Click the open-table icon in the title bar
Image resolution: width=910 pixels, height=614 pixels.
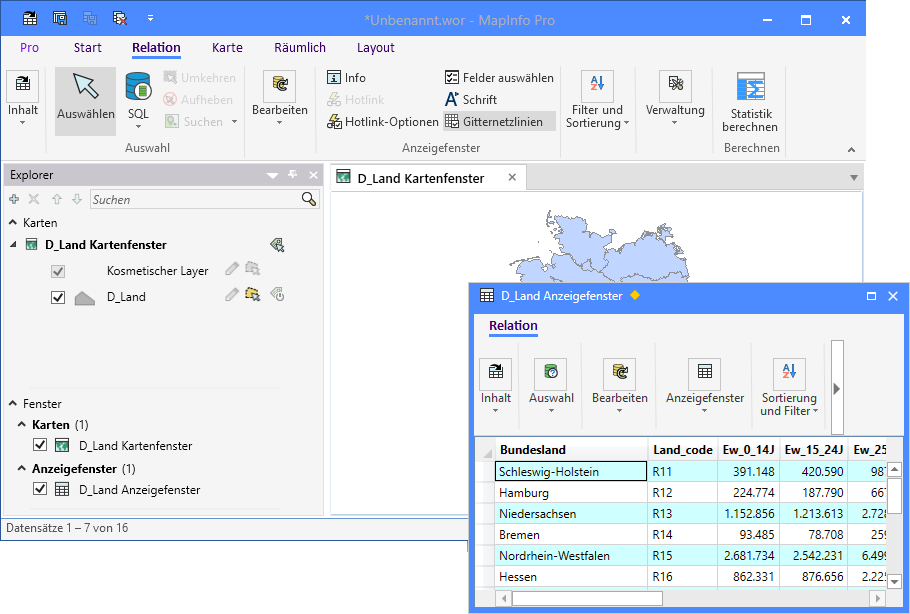coord(30,19)
